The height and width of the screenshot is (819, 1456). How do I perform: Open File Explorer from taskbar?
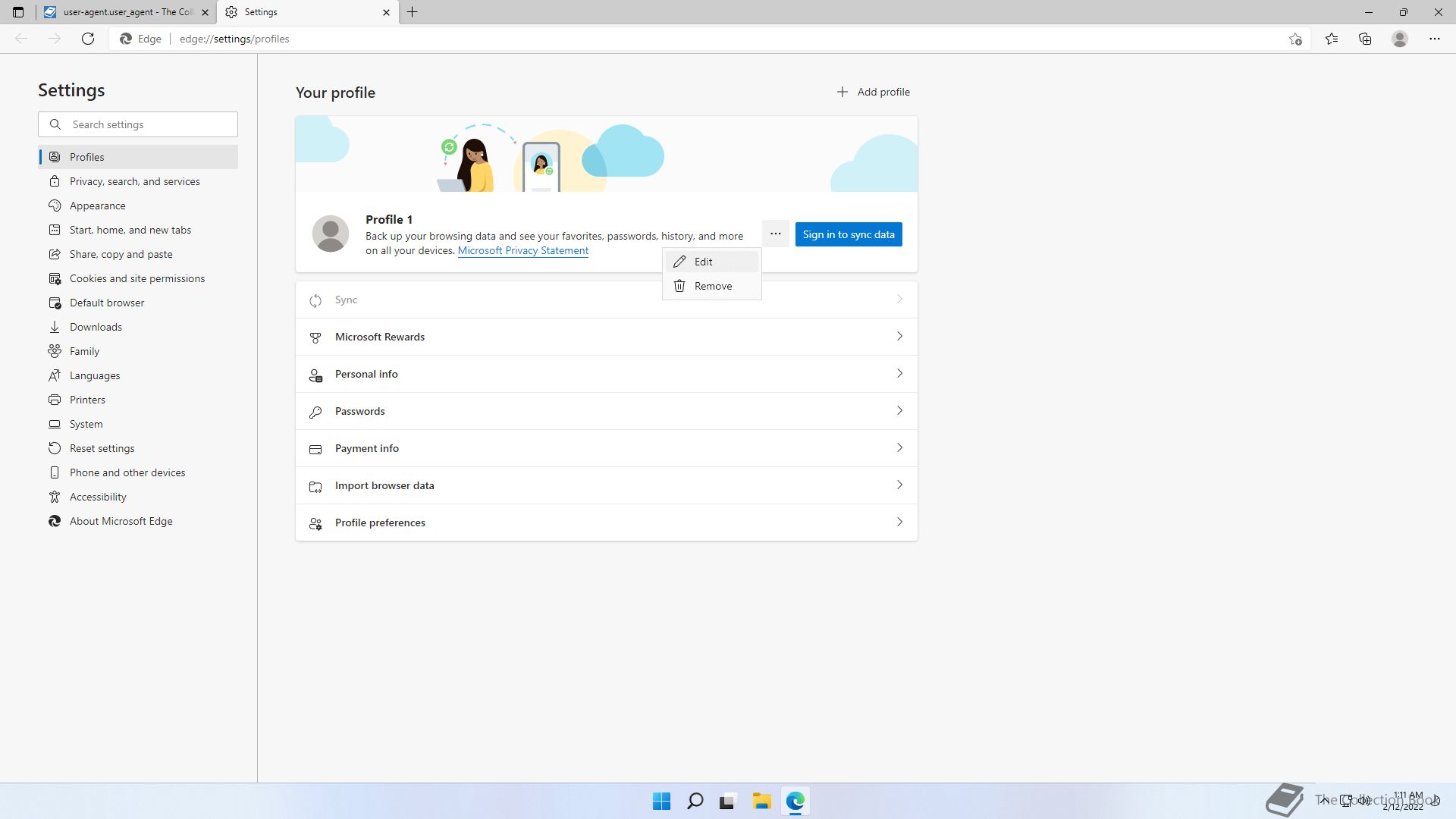pos(761,801)
